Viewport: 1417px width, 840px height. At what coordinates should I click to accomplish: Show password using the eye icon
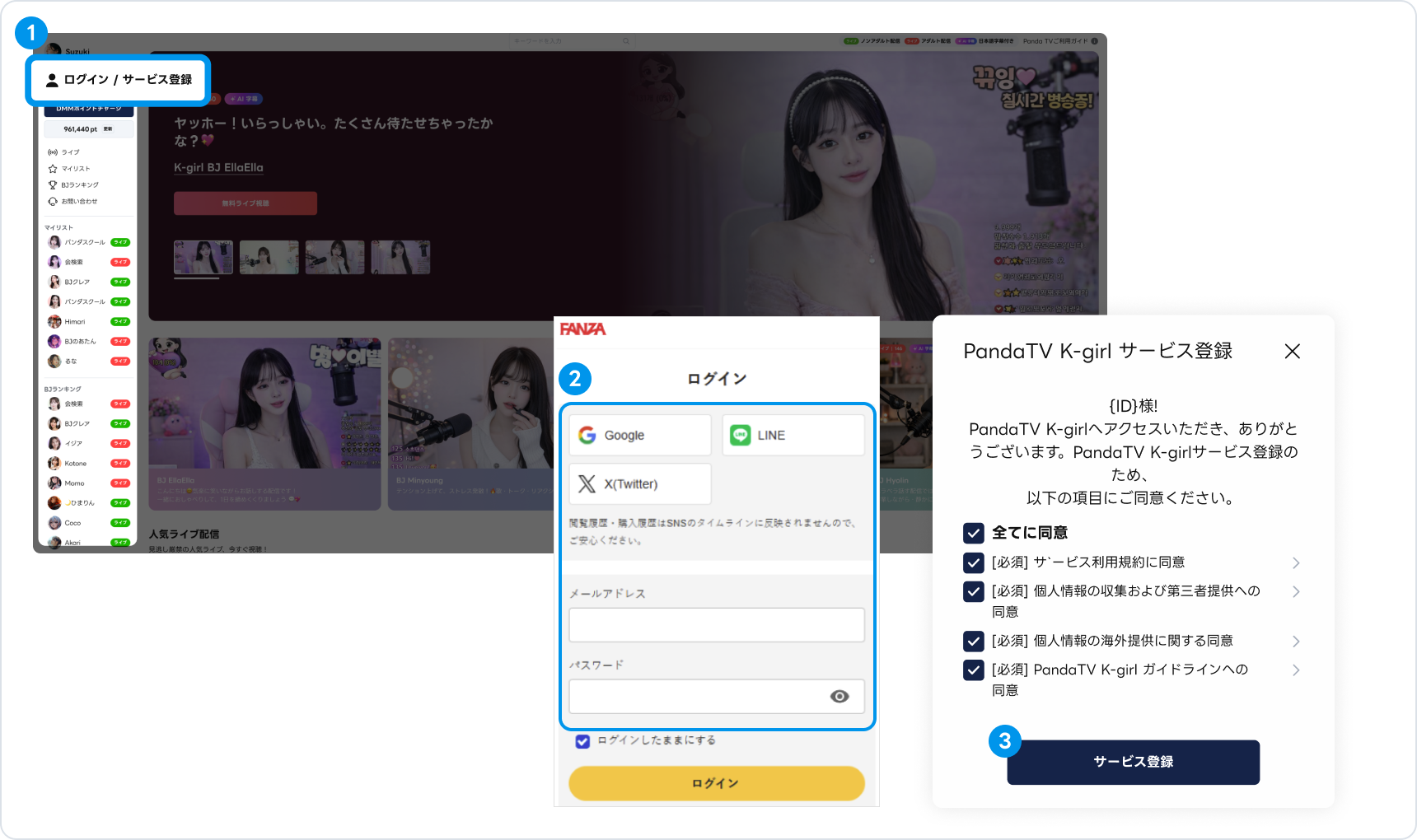839,697
